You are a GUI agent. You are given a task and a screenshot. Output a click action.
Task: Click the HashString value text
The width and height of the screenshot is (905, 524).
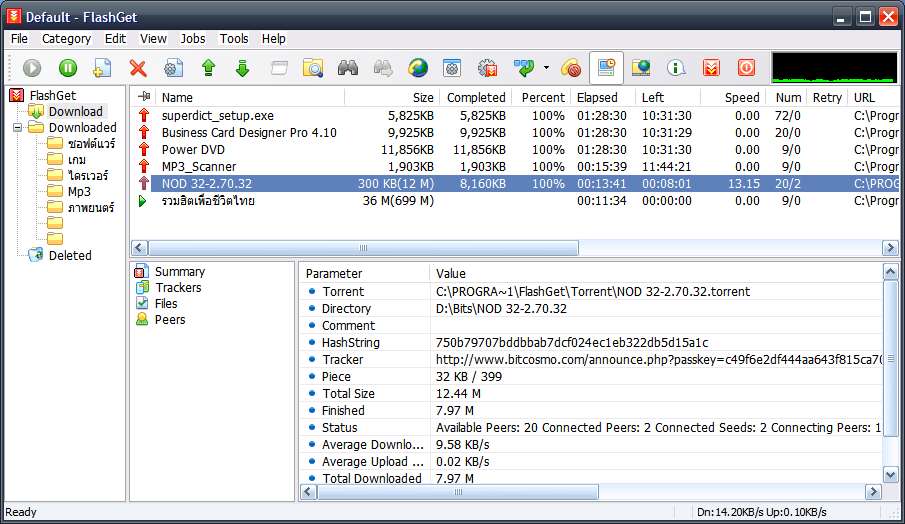pyautogui.click(x=572, y=343)
